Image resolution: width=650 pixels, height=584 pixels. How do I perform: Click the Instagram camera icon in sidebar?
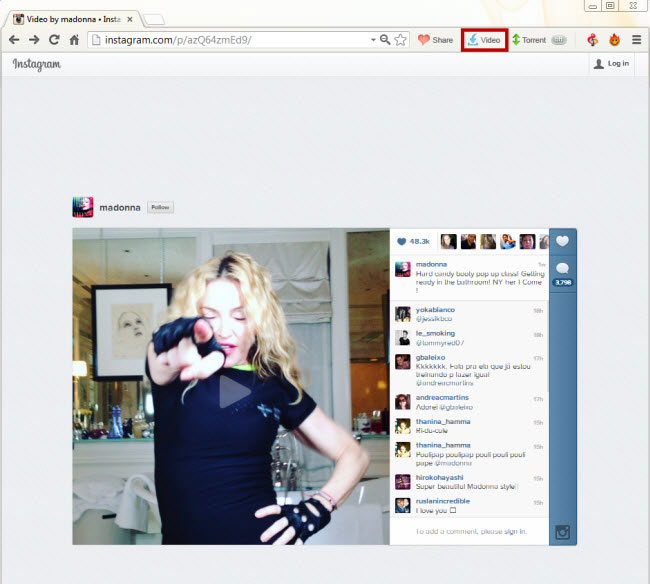click(x=563, y=532)
